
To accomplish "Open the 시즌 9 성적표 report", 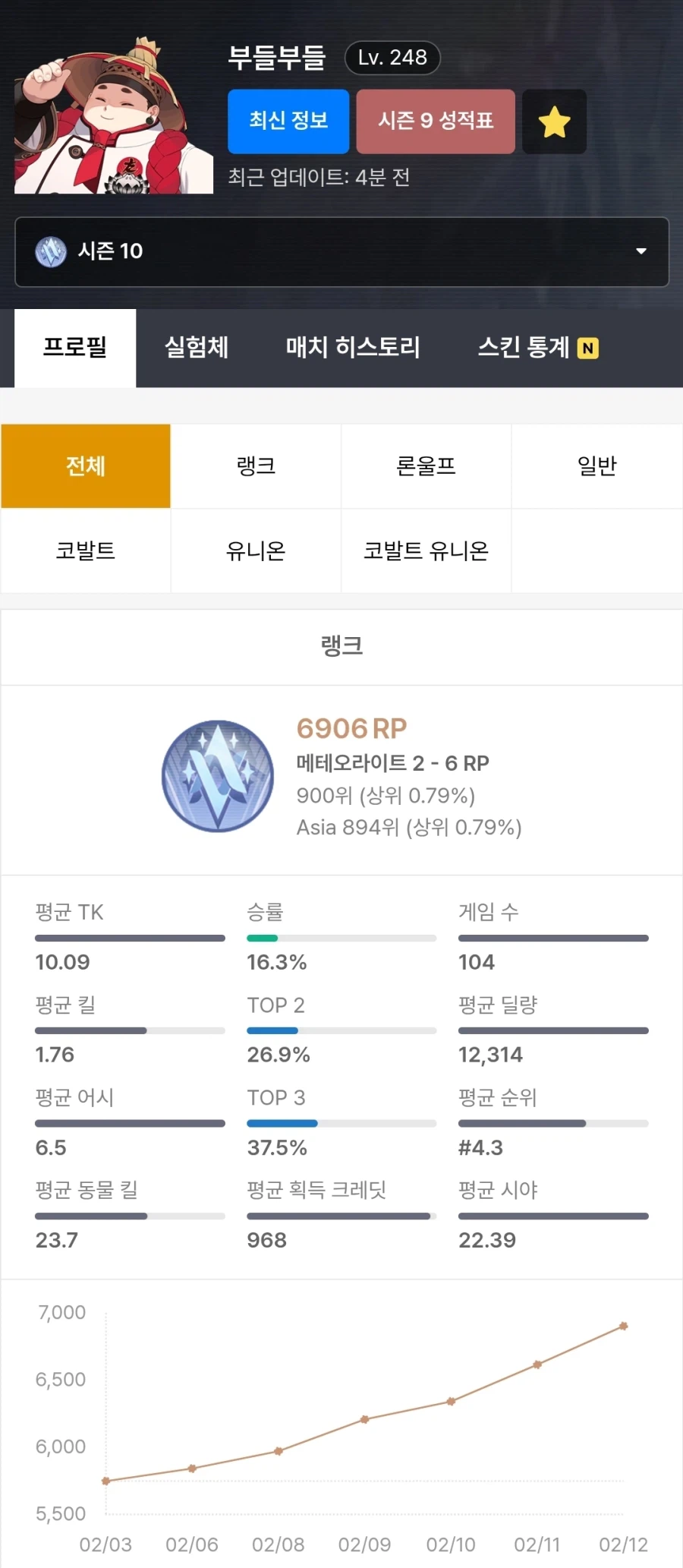I will click(436, 121).
